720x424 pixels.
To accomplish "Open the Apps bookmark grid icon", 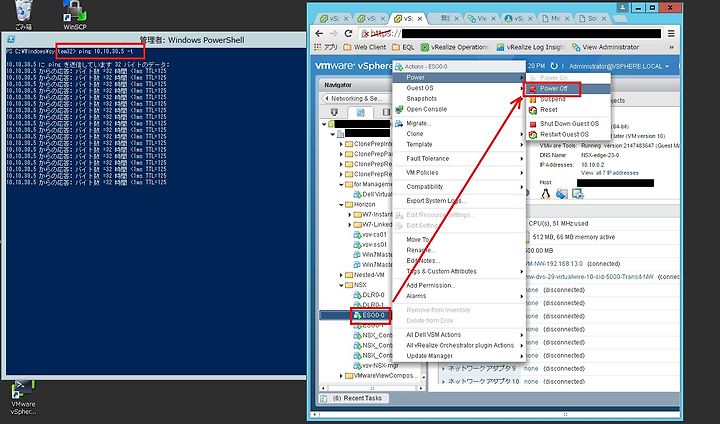I will (317, 47).
